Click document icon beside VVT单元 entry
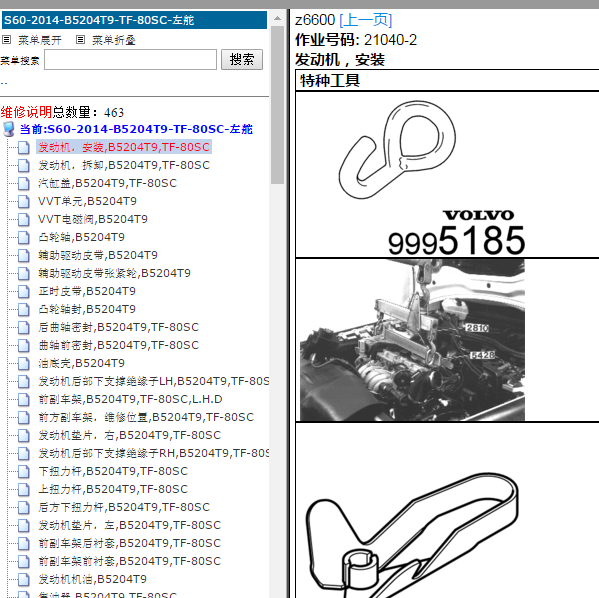This screenshot has height=598, width=599. click(x=24, y=201)
